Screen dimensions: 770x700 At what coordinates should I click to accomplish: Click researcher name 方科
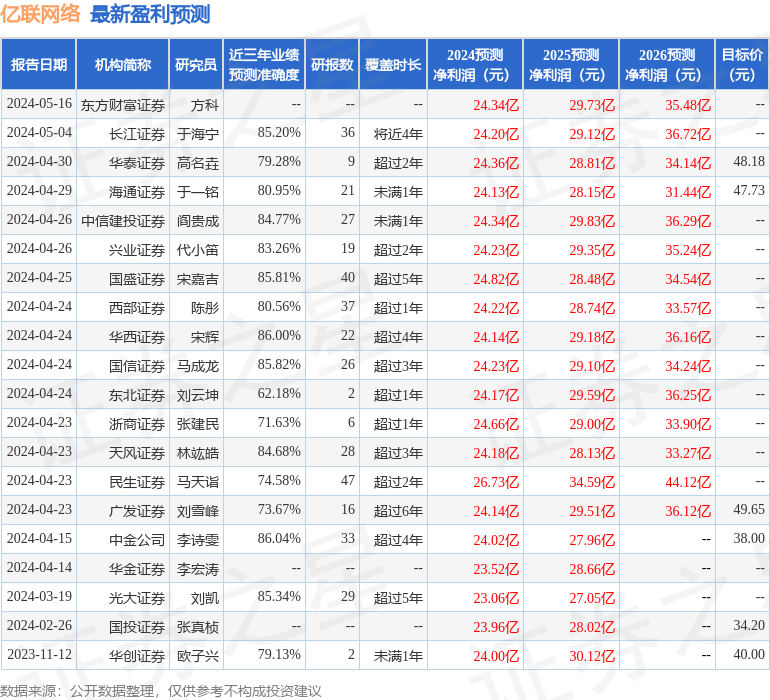click(205, 105)
